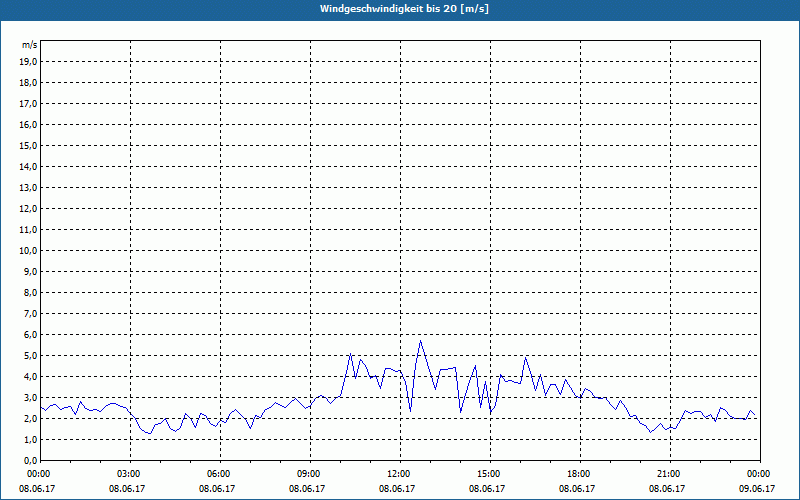Select the "1,0" y-axis value
This screenshot has width=800, height=500.
(31, 439)
